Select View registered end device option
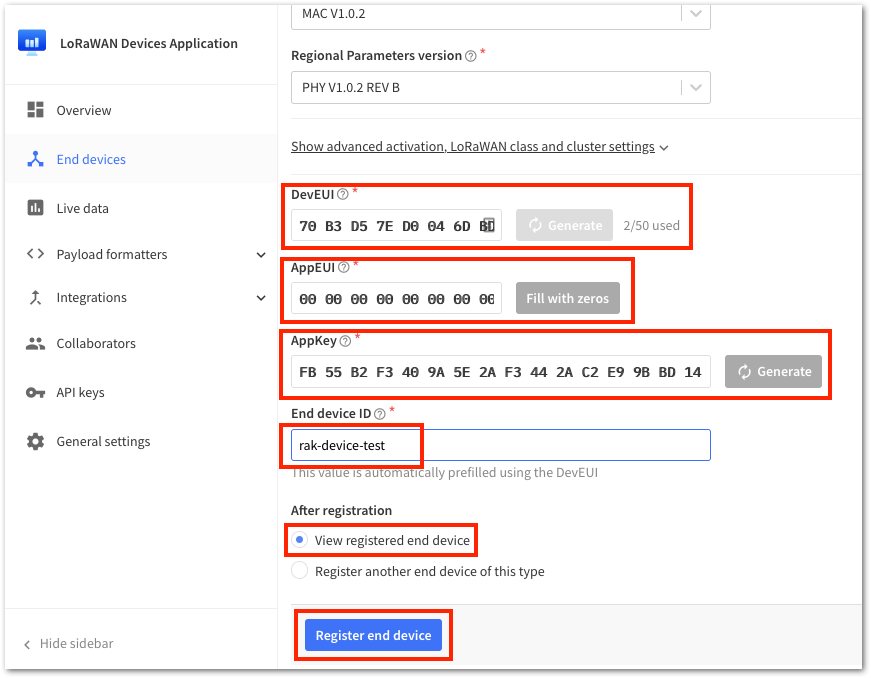Screen dimensions: 871x678 coord(381,540)
